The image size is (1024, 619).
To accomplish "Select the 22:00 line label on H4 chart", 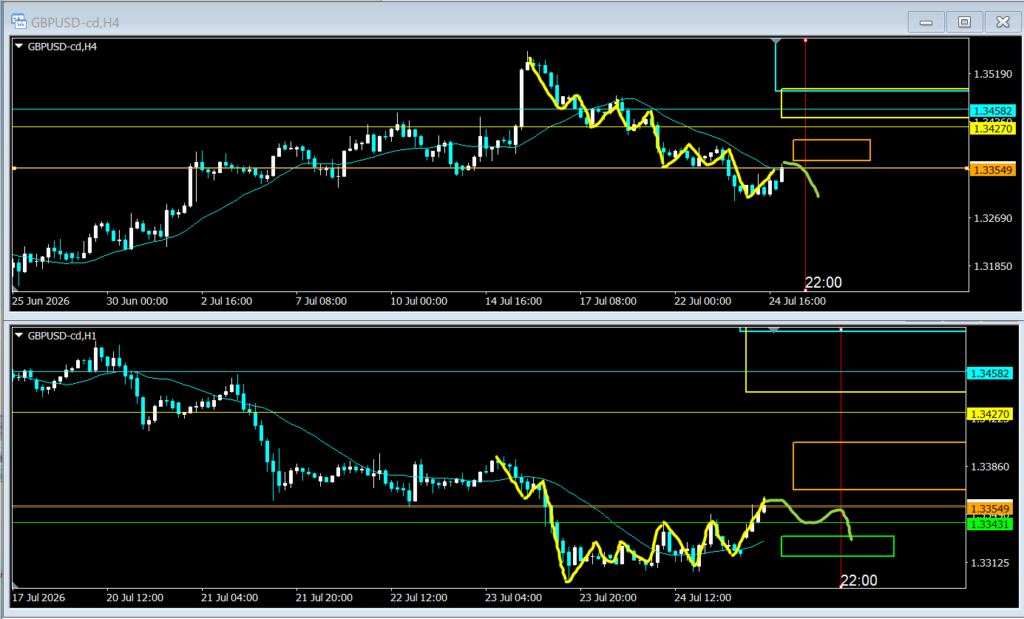I will point(824,283).
